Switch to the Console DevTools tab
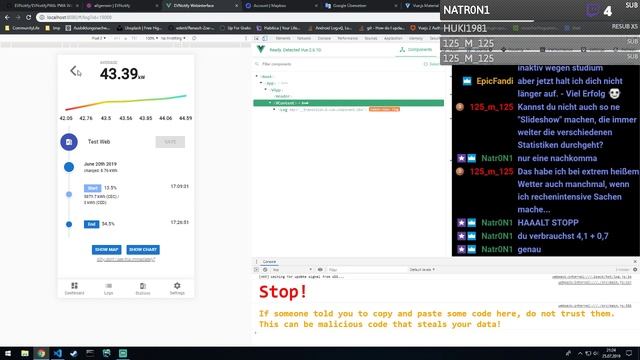640x360 pixels. coord(324,38)
